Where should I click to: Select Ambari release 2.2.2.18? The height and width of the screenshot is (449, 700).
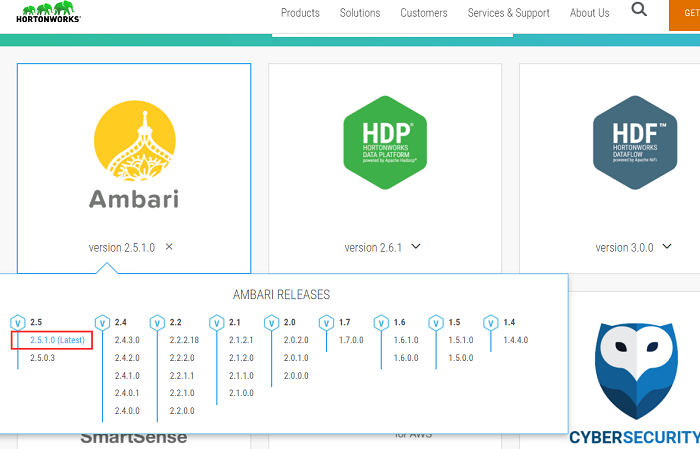(184, 340)
